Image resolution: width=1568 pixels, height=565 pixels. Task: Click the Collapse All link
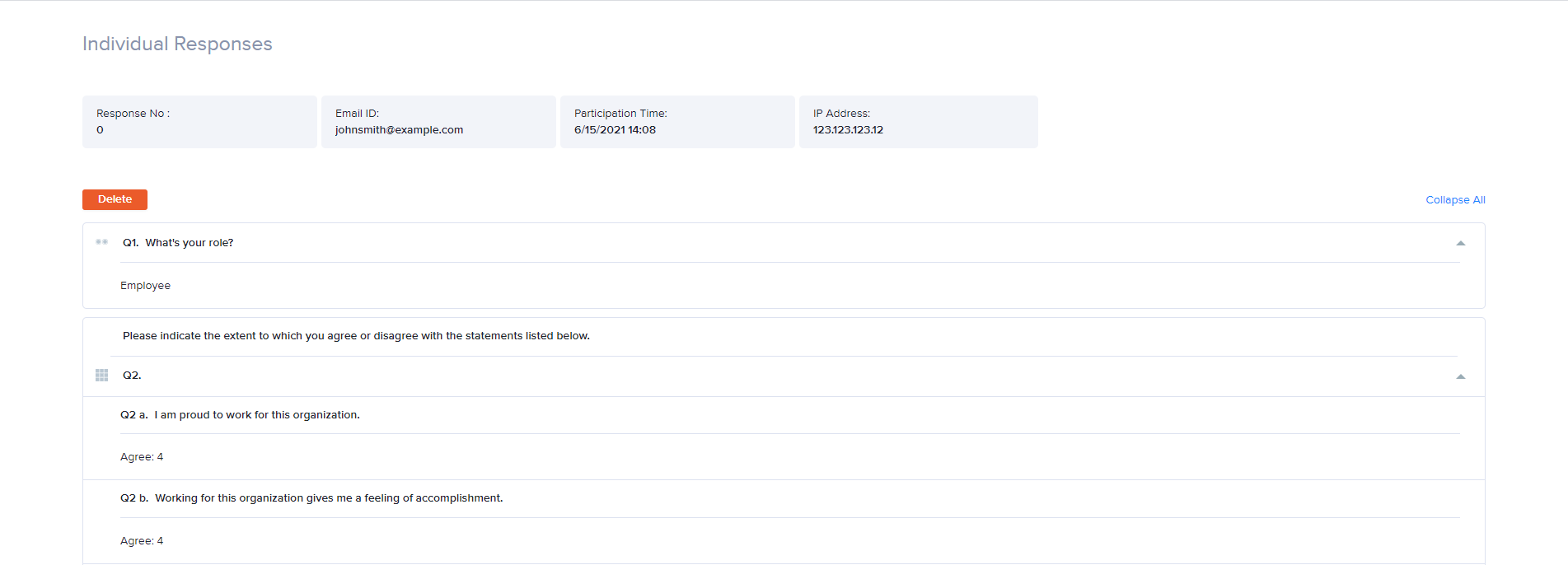(1454, 200)
